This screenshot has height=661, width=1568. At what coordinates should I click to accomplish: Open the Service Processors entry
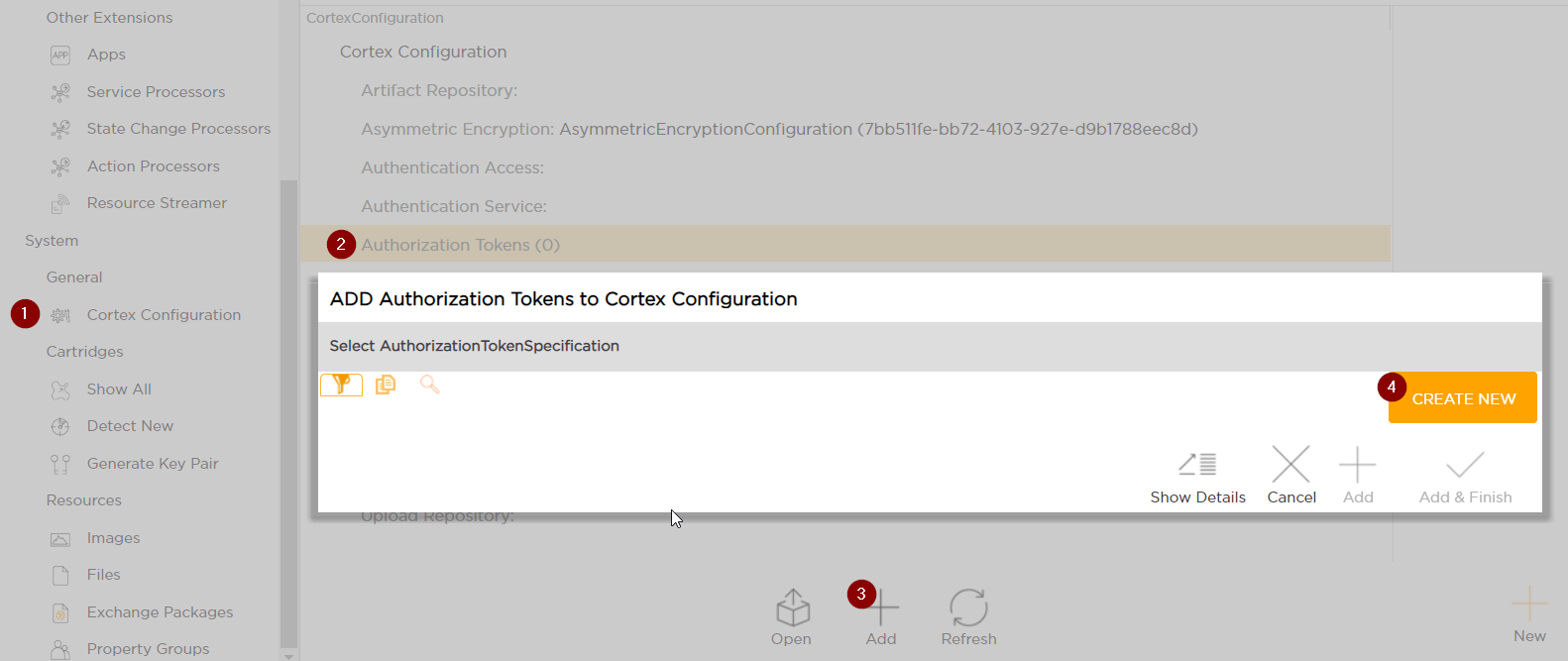coord(156,92)
